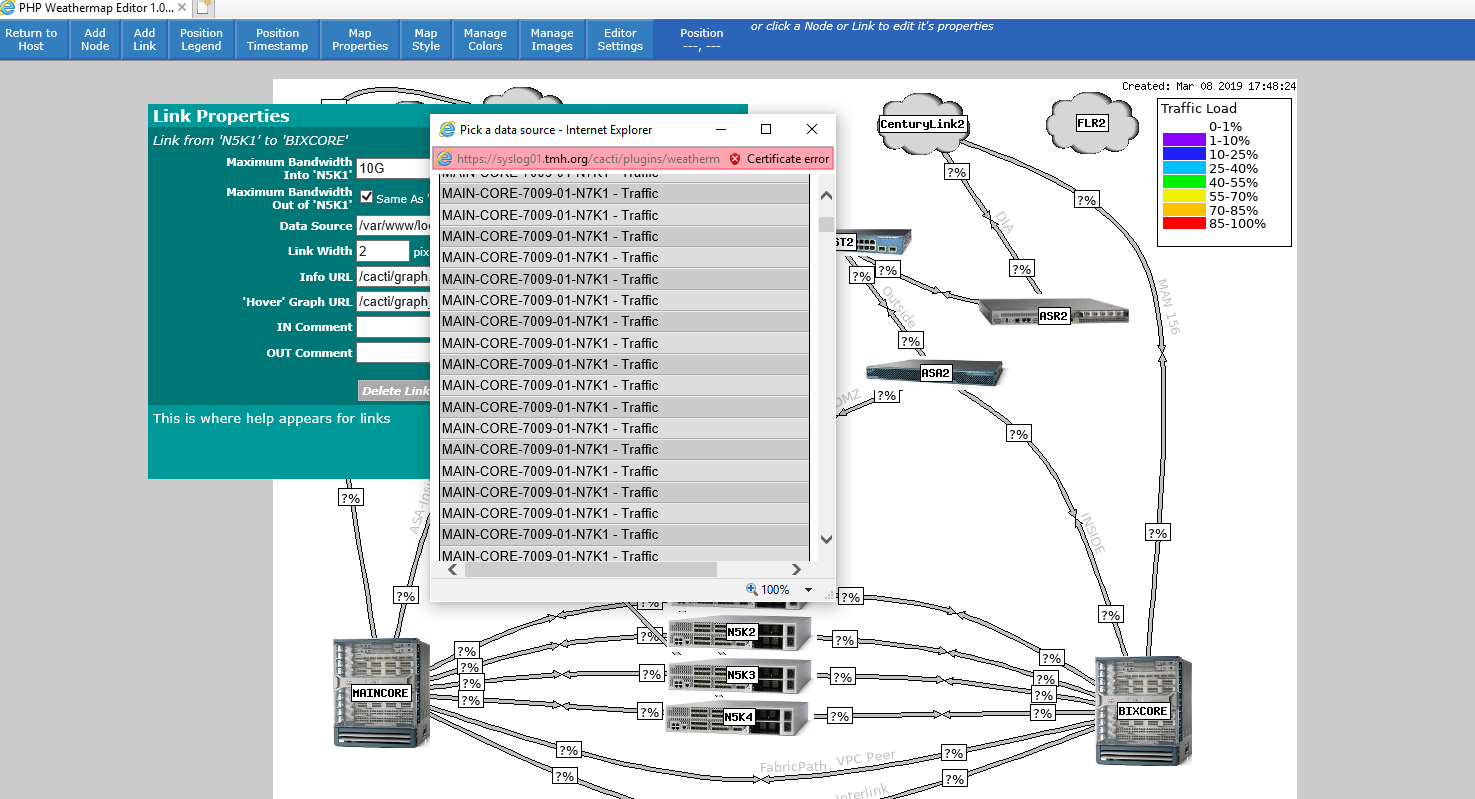Open Manage Colors from the toolbar
This screenshot has height=799, width=1475.
click(x=485, y=39)
